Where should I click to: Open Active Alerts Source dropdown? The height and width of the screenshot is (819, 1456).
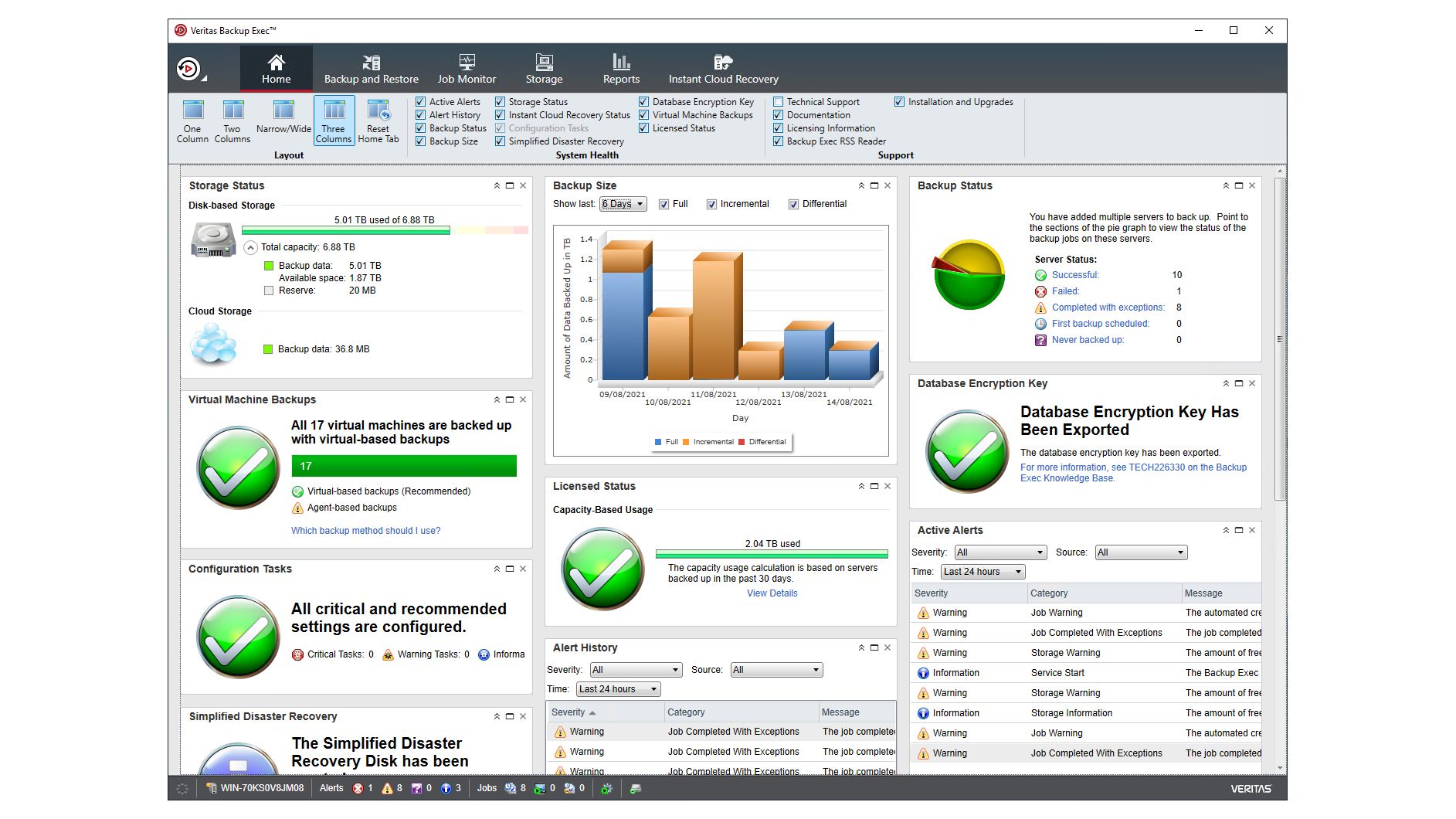[1141, 552]
